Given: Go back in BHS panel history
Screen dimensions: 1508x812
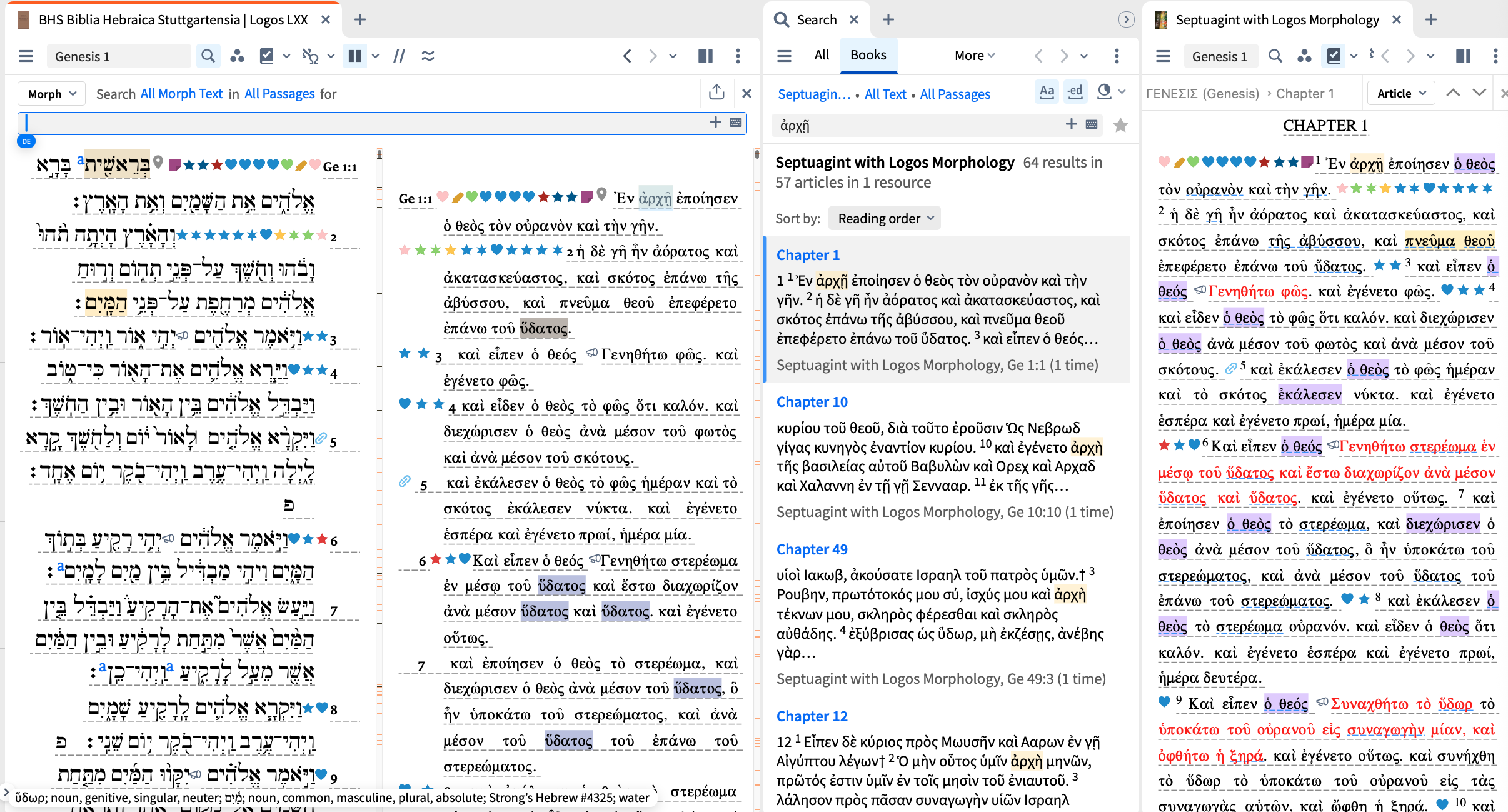Looking at the screenshot, I should [627, 56].
